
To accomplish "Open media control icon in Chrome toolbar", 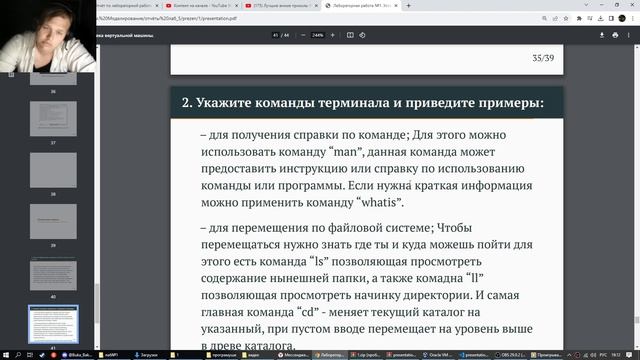I will (590, 18).
